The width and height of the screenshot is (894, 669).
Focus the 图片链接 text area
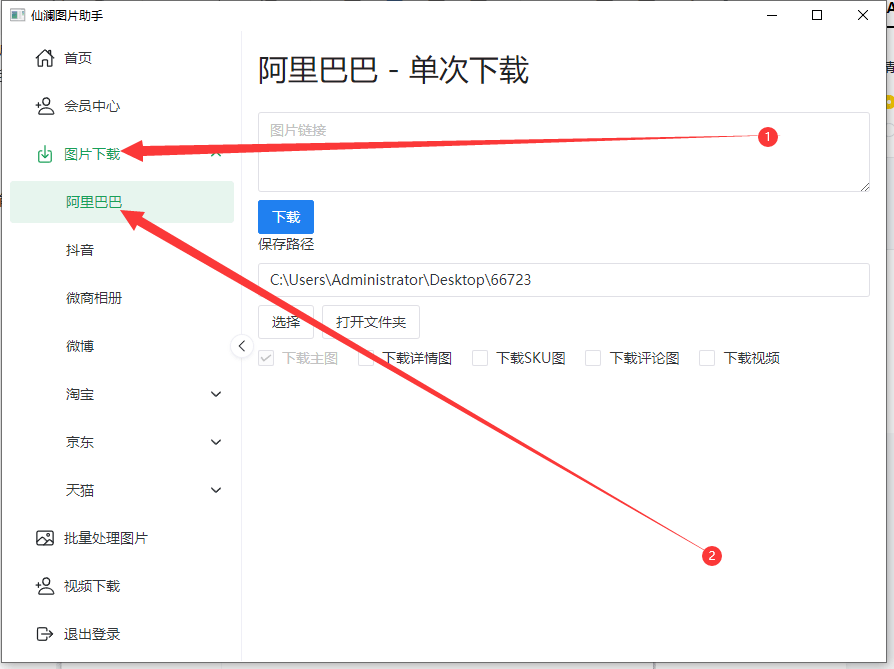coord(564,152)
